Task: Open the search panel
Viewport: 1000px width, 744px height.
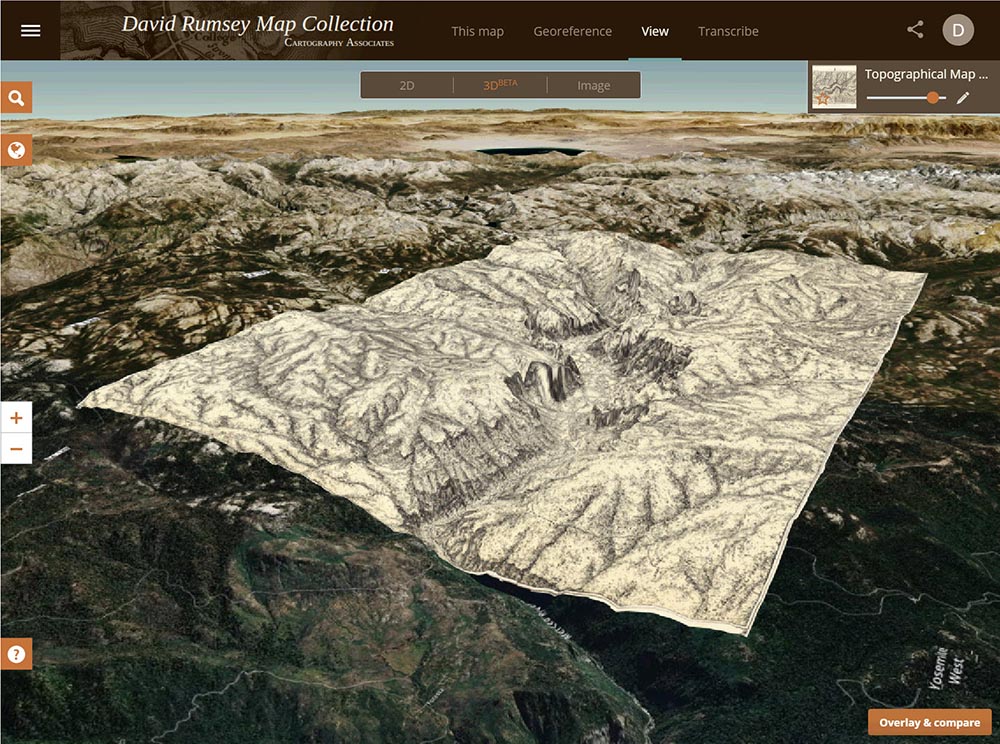Action: 16,98
